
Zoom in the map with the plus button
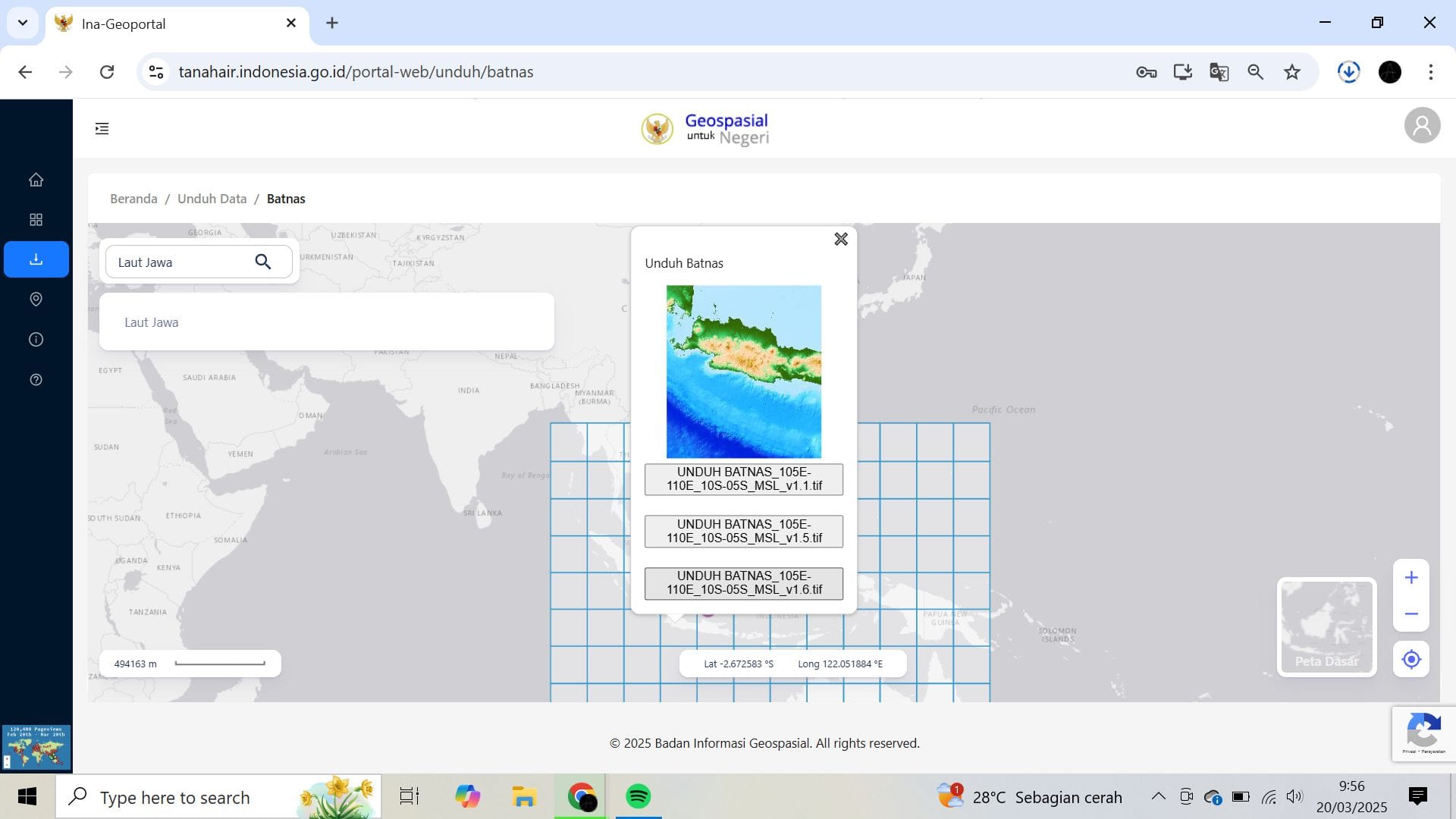pyautogui.click(x=1410, y=578)
